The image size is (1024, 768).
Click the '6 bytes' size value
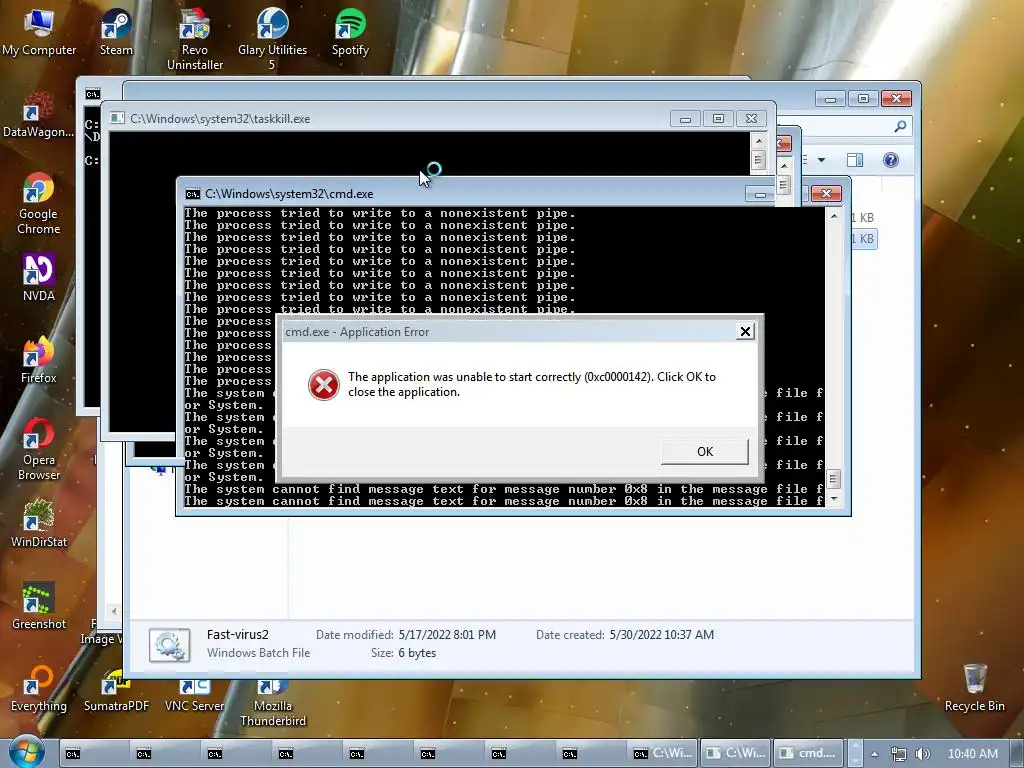[417, 652]
